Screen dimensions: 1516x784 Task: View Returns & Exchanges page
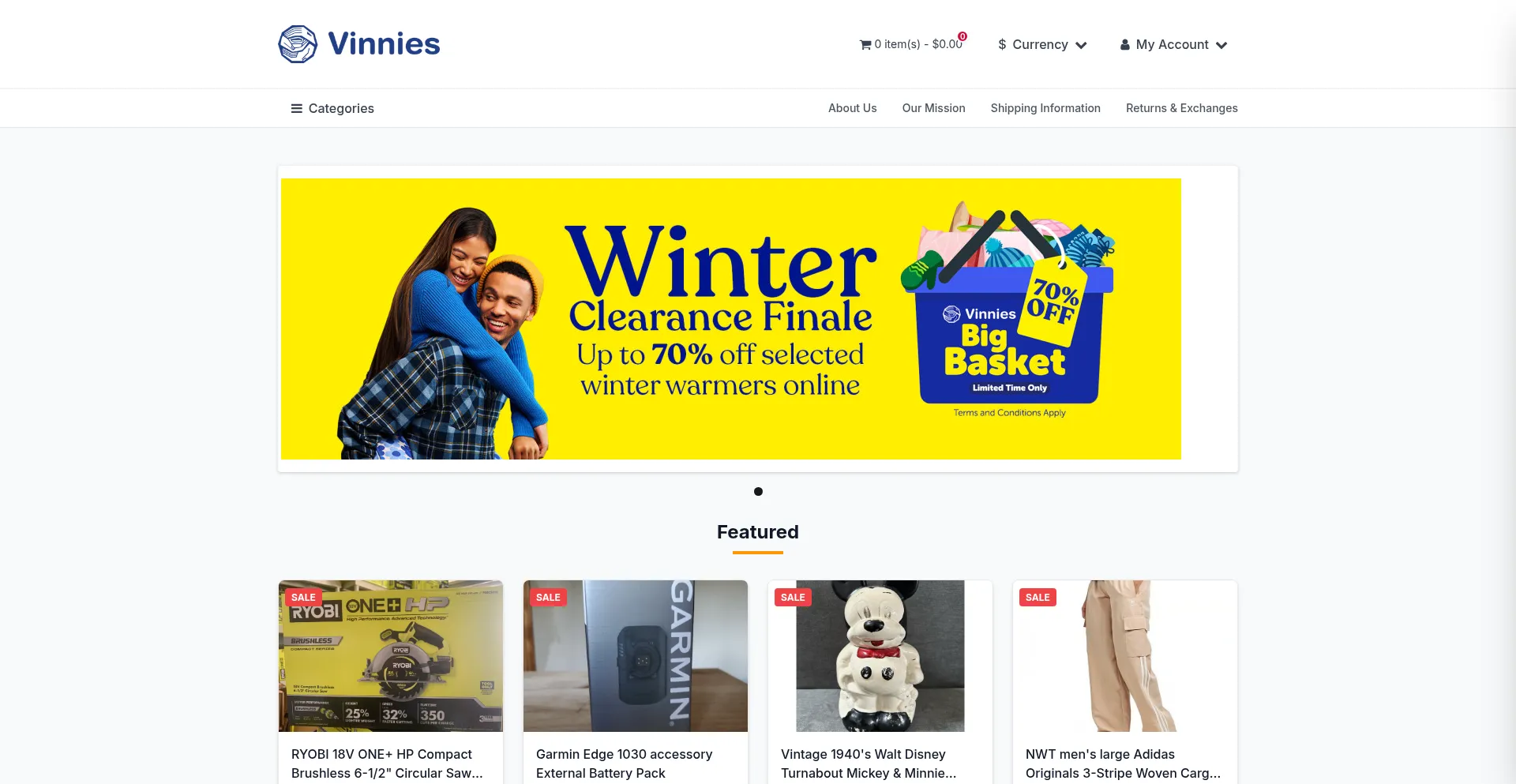1182,108
